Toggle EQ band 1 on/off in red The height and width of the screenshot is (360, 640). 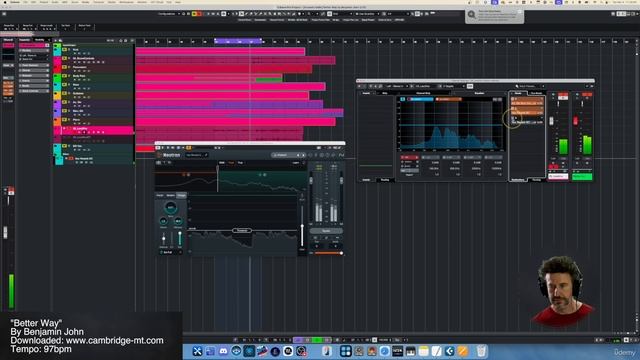point(409,157)
